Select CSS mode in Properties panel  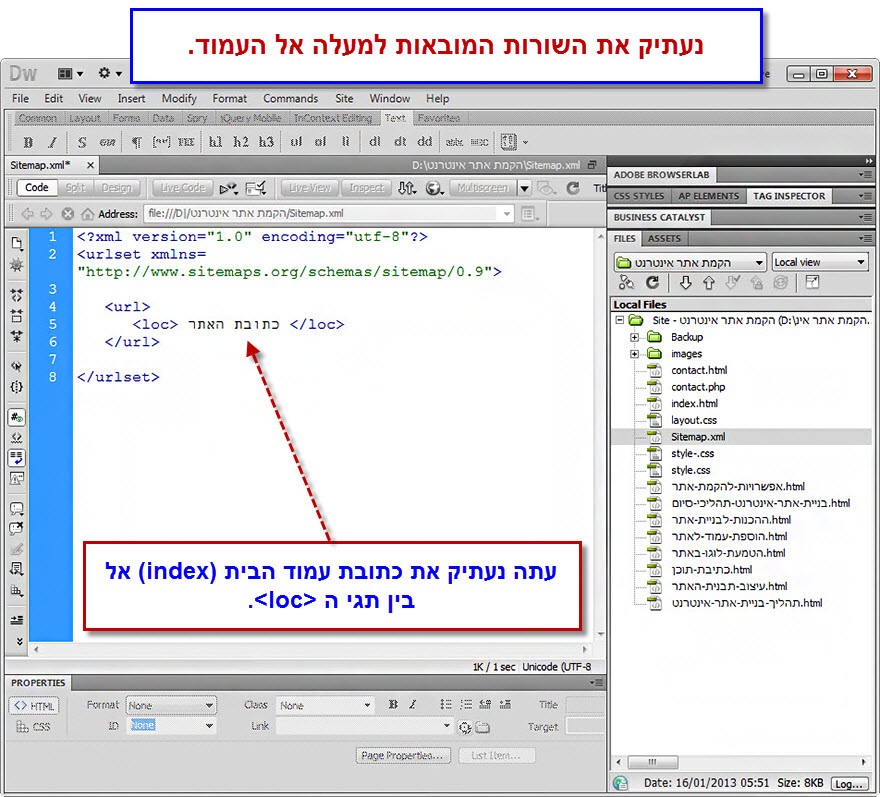click(x=33, y=727)
